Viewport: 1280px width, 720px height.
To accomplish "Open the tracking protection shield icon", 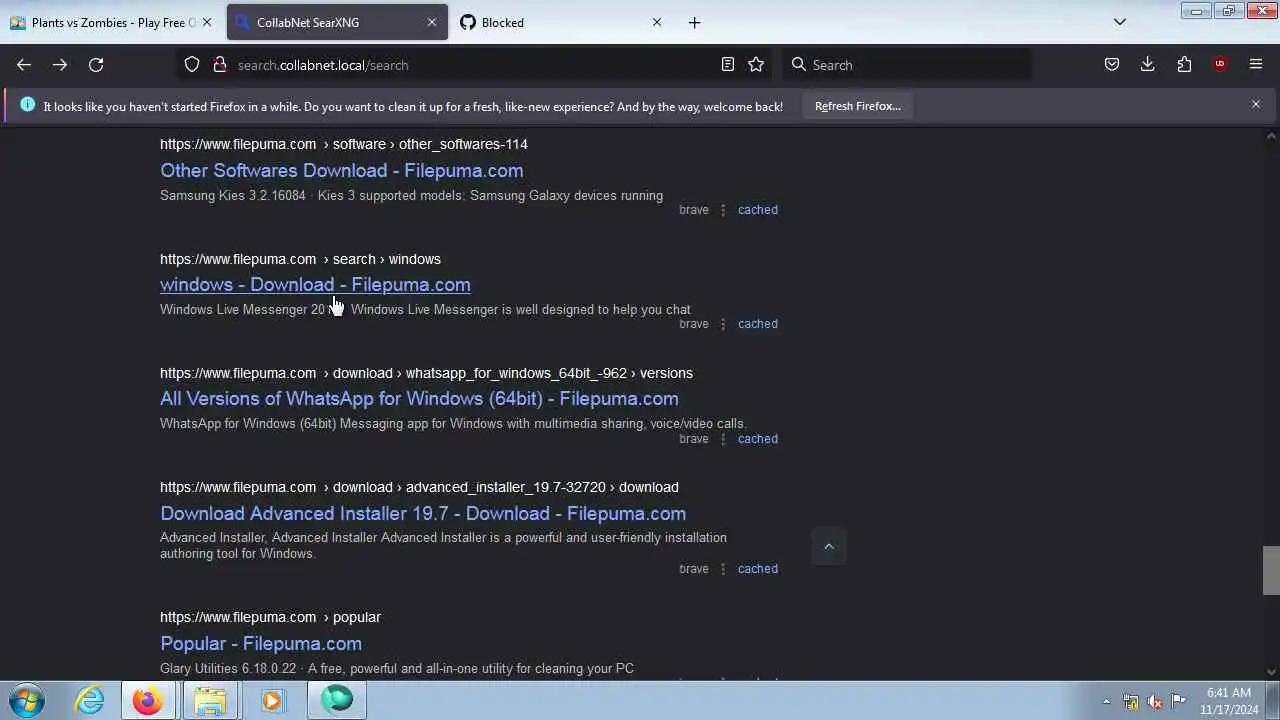I will (x=192, y=65).
